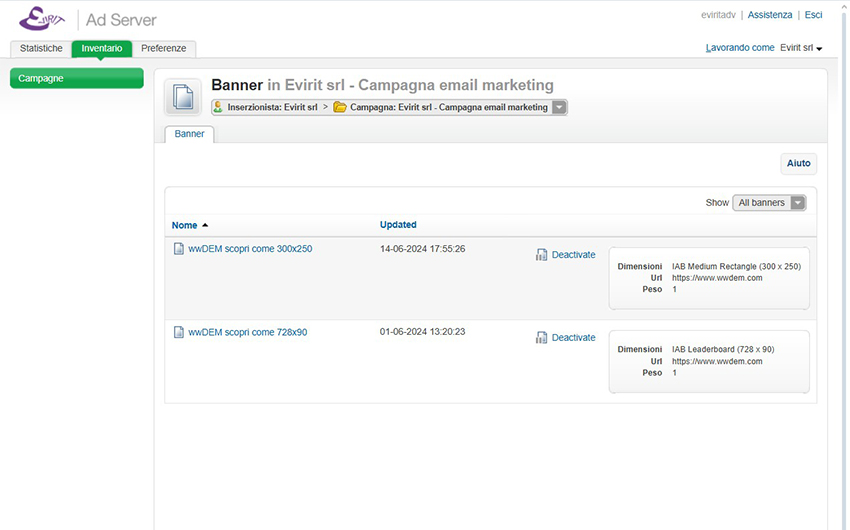Sort the list by Nome column
The height and width of the screenshot is (530, 850).
click(x=184, y=225)
